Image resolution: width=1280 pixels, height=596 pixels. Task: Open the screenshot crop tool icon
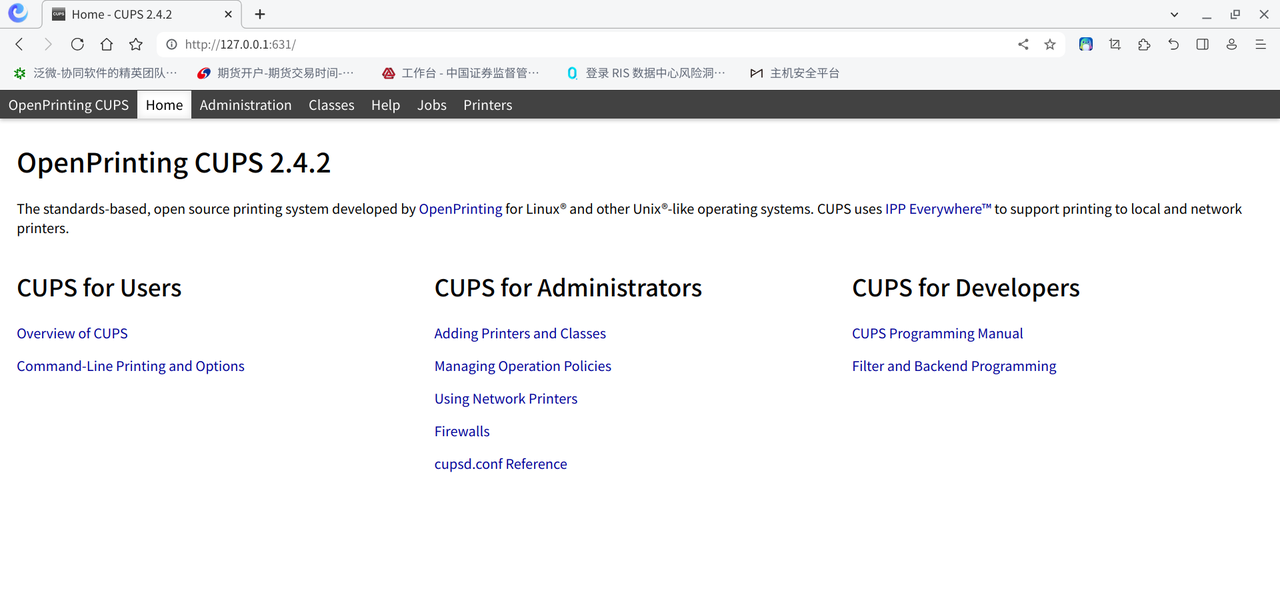point(1115,44)
